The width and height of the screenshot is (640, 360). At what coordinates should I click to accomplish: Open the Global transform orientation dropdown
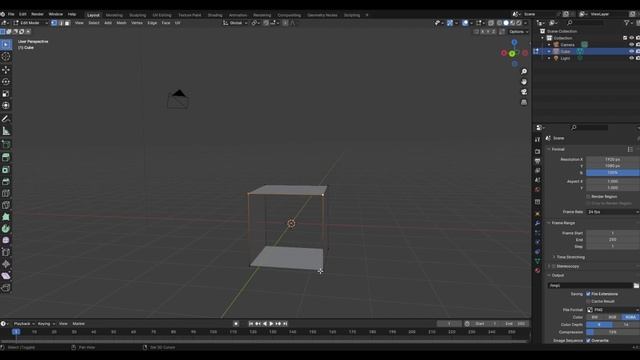tap(235, 23)
